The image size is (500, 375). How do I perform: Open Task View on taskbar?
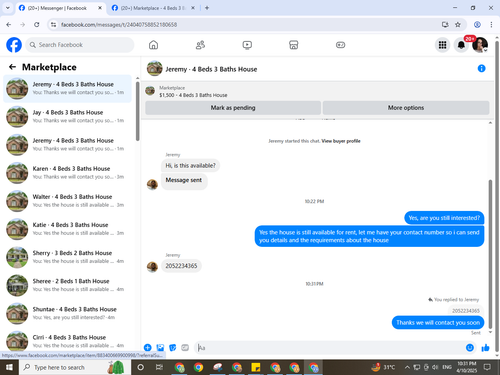pyautogui.click(x=159, y=367)
